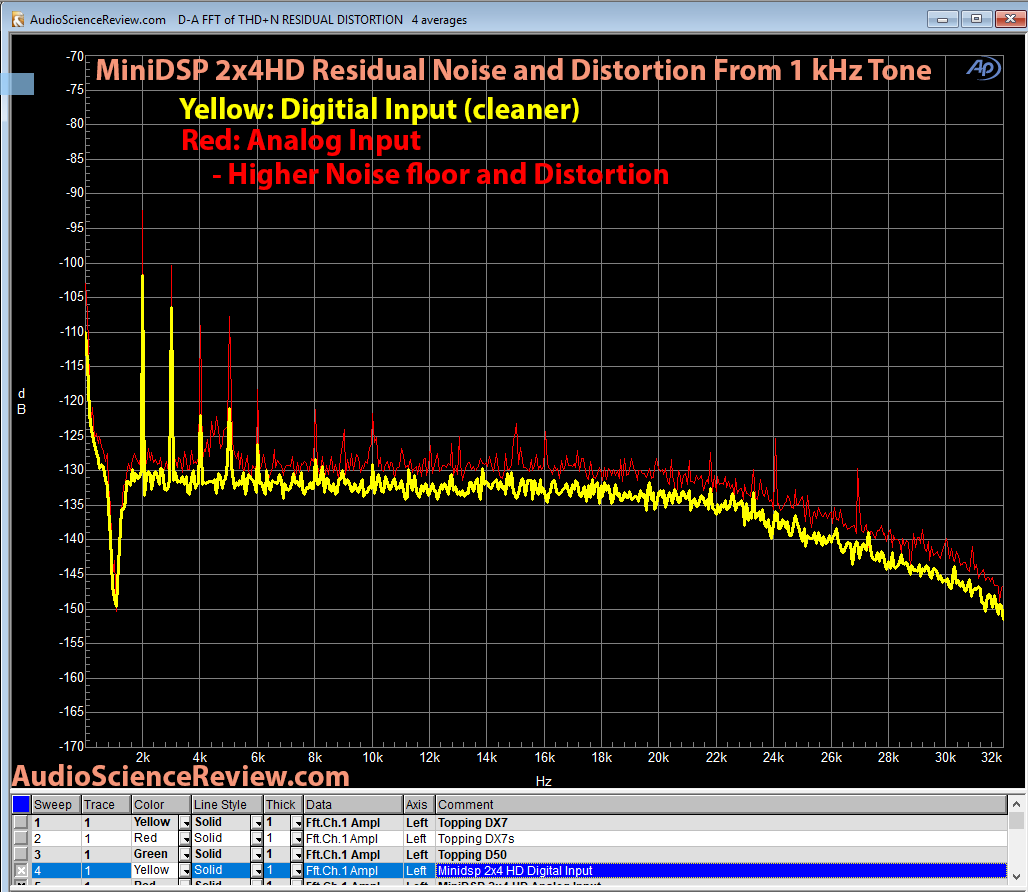
Task: Open the Color dropdown for Topping DX7s
Action: [186, 838]
